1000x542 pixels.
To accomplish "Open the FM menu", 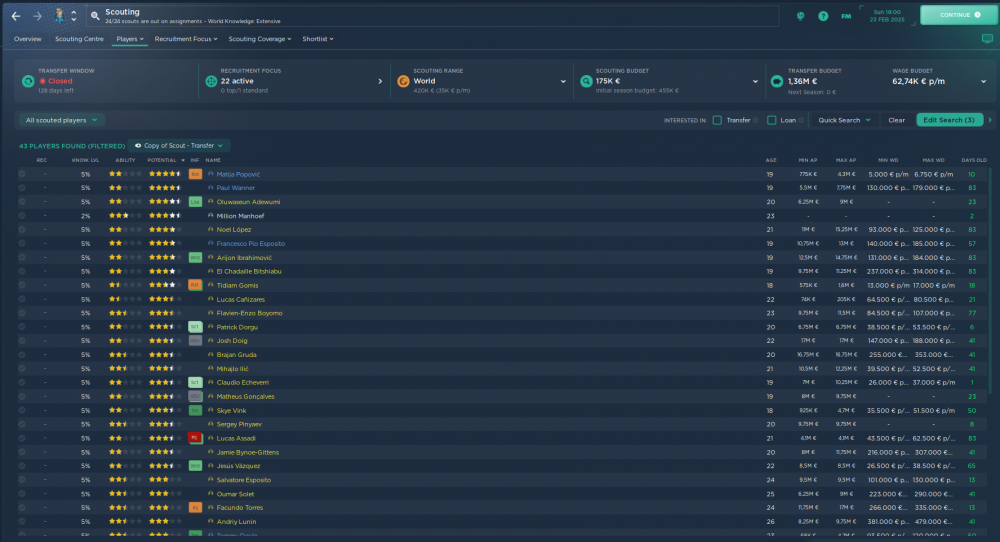I will click(x=846, y=16).
